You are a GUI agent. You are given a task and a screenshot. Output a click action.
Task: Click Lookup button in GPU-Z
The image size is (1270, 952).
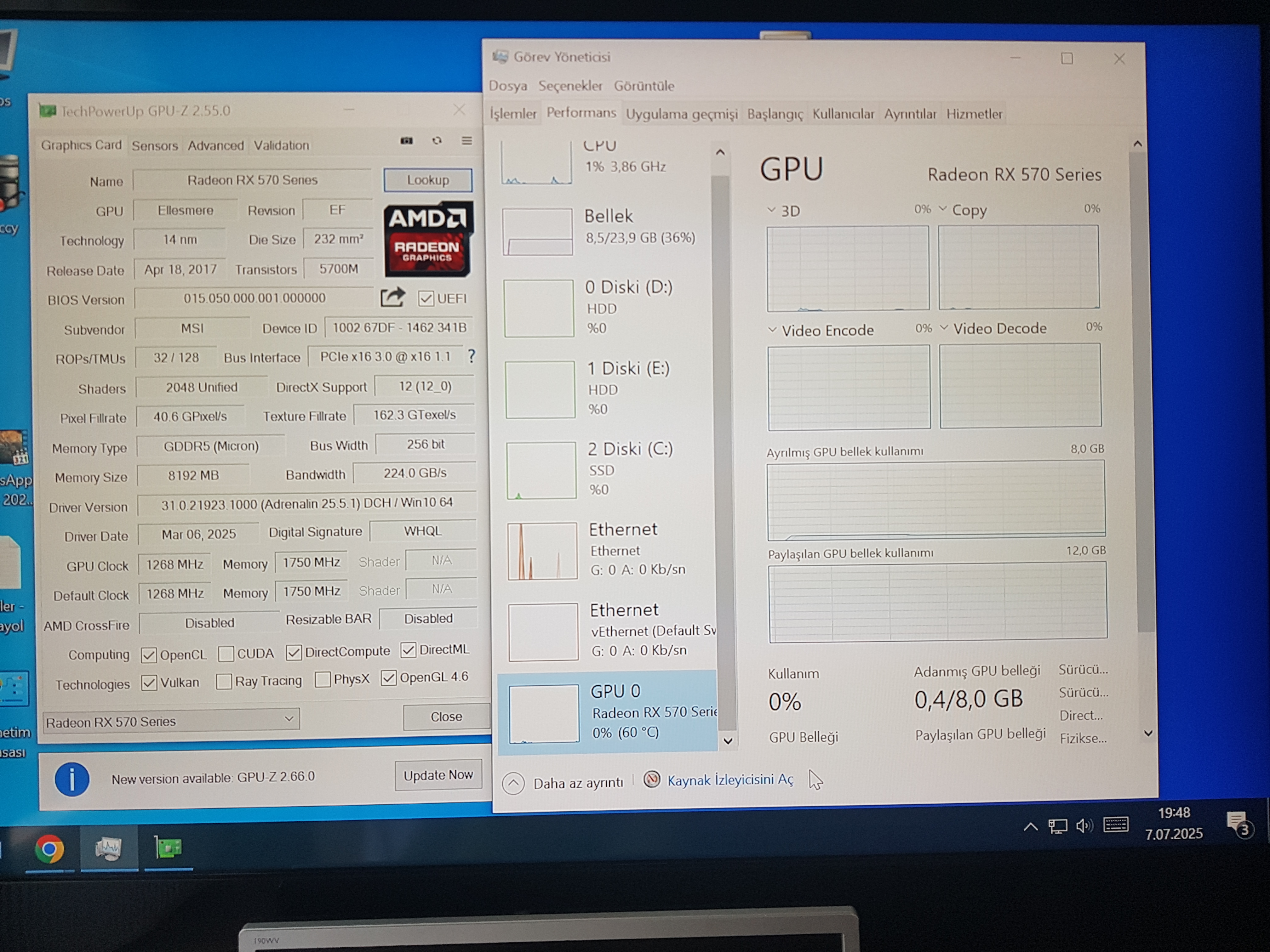coord(428,180)
